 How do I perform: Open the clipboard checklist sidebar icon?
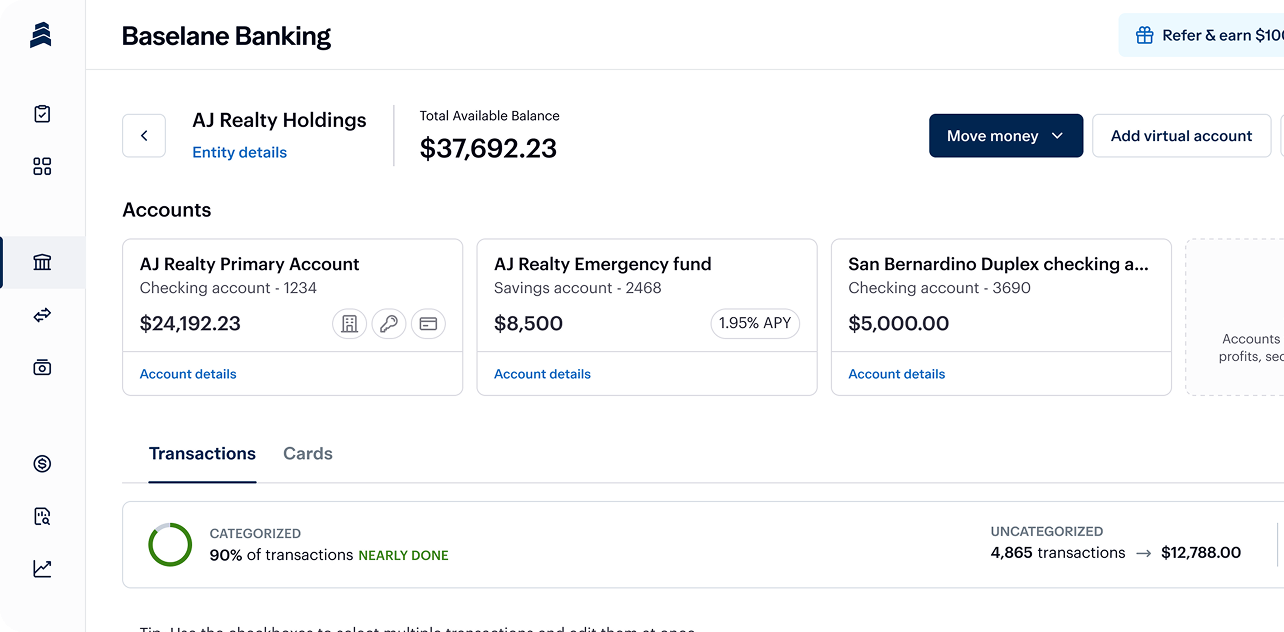[42, 114]
